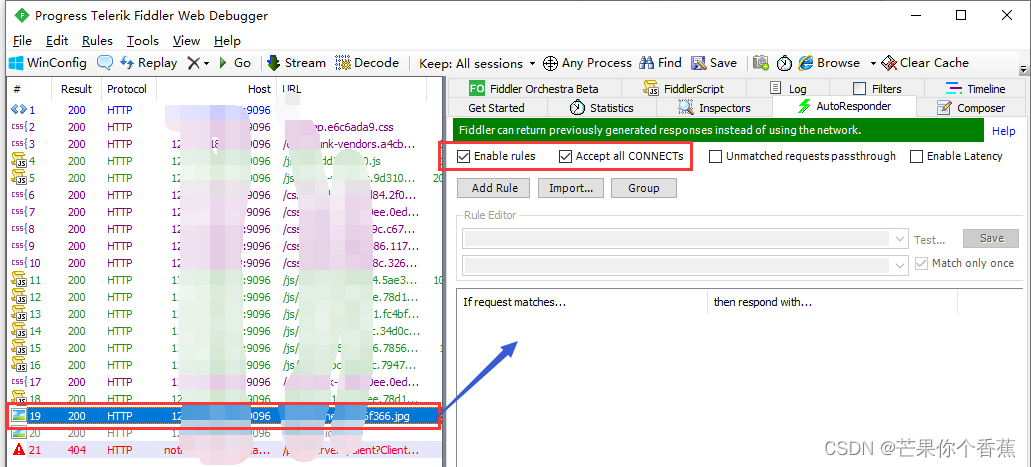
Task: Sort sessions by the Host column header
Action: pyautogui.click(x=216, y=89)
